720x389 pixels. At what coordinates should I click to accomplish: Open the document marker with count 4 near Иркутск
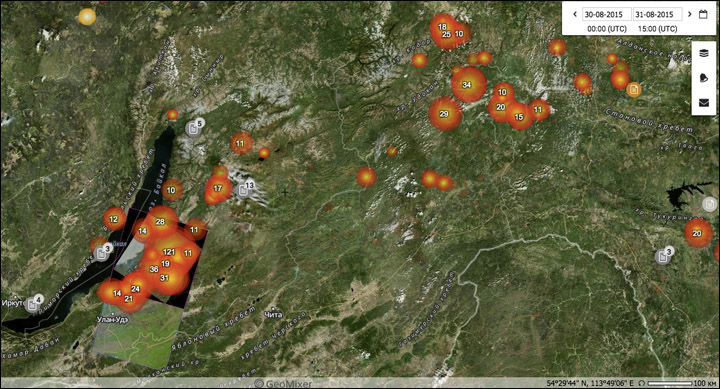click(33, 304)
